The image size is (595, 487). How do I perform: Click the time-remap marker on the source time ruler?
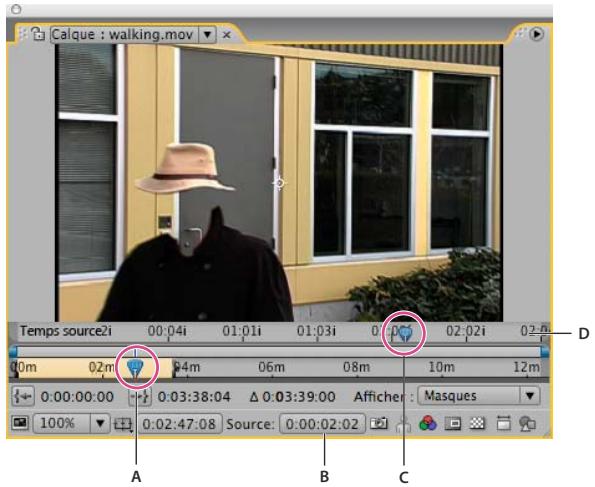click(405, 334)
